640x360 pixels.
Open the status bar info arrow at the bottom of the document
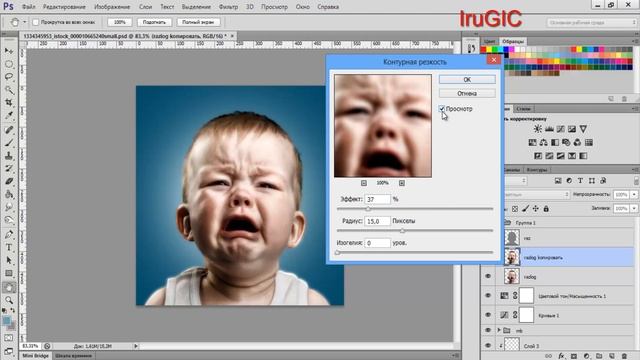click(136, 346)
